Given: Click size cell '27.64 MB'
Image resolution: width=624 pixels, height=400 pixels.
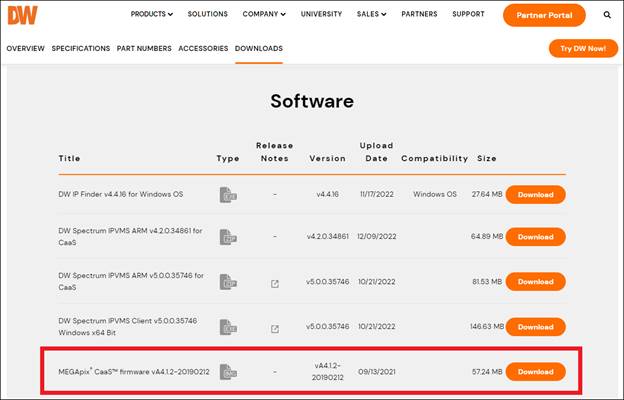Looking at the screenshot, I should pos(487,194).
